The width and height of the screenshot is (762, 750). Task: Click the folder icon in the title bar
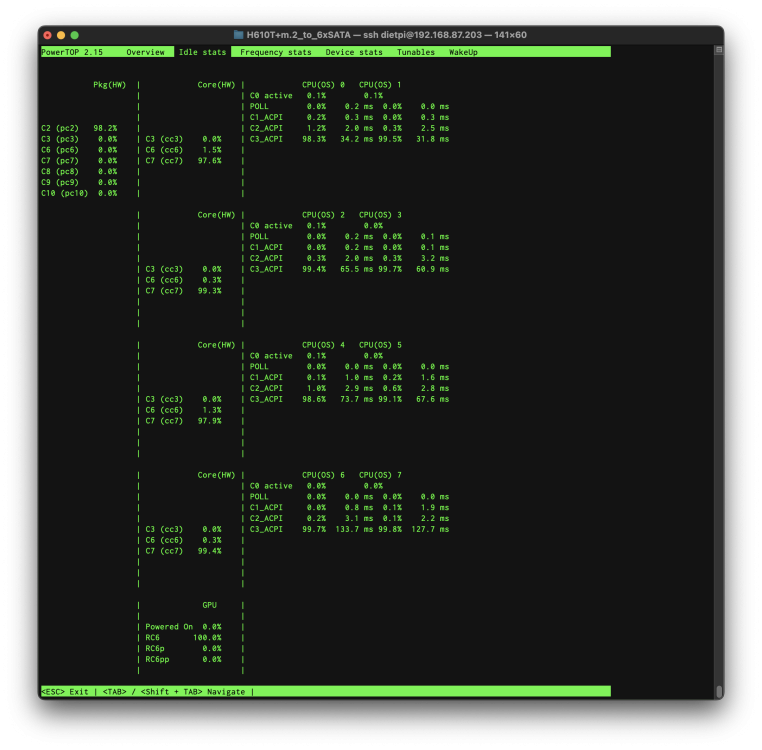[238, 35]
